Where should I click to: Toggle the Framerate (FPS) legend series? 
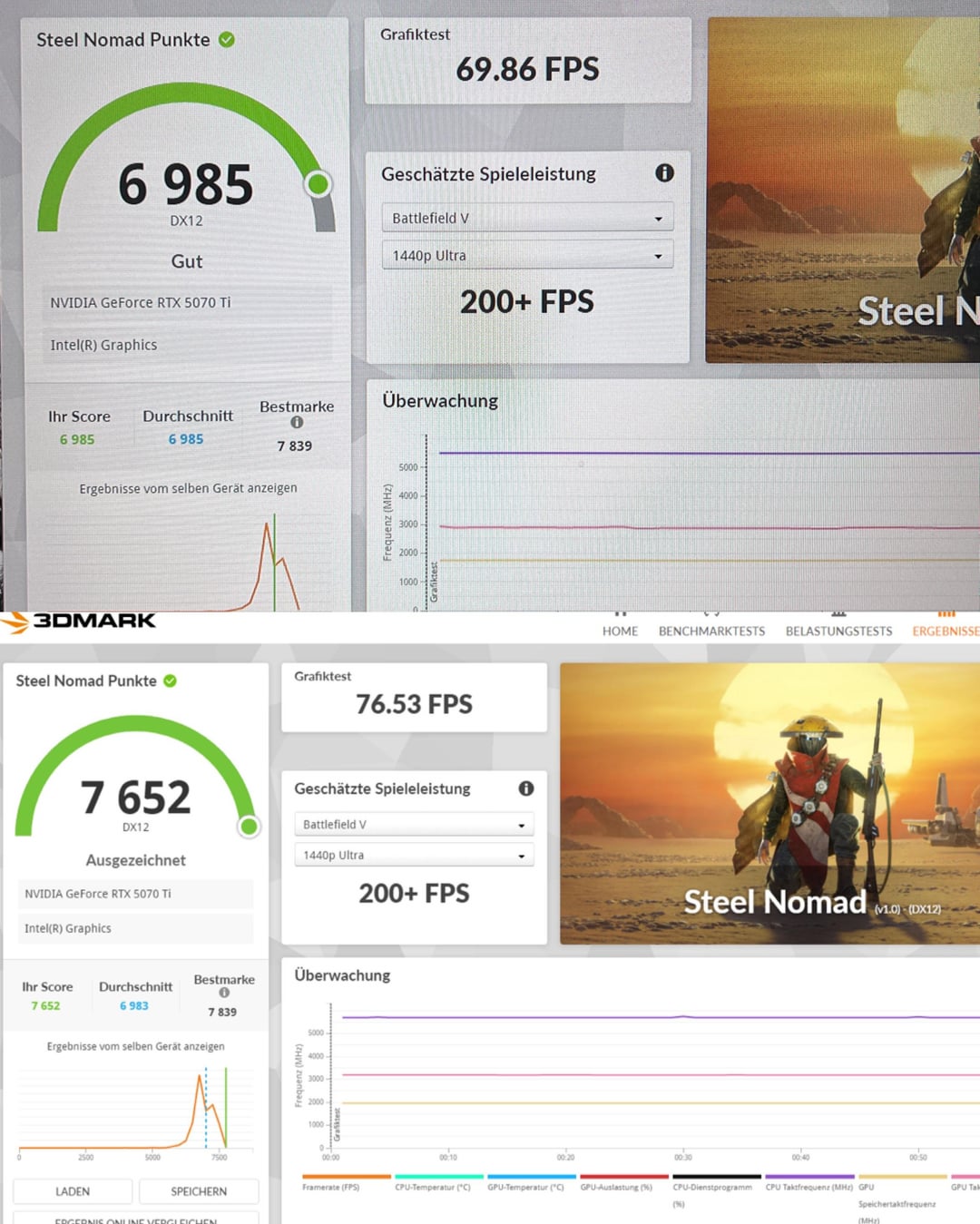346,1182
